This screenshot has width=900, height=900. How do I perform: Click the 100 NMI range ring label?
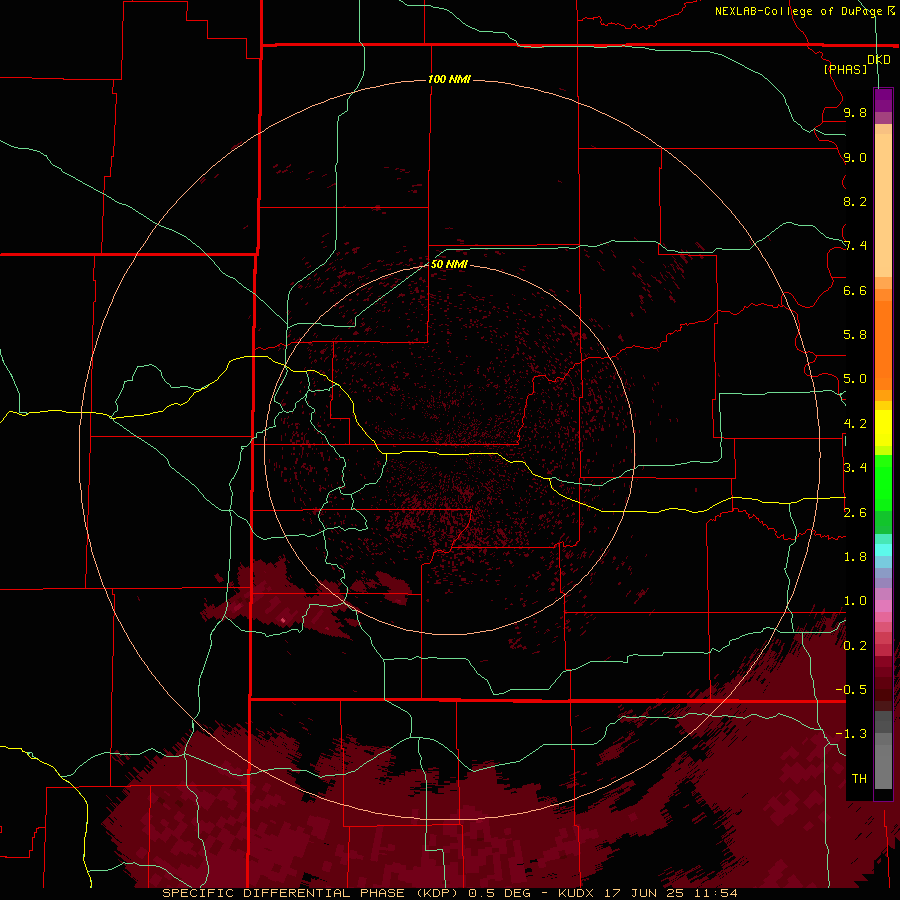[449, 79]
